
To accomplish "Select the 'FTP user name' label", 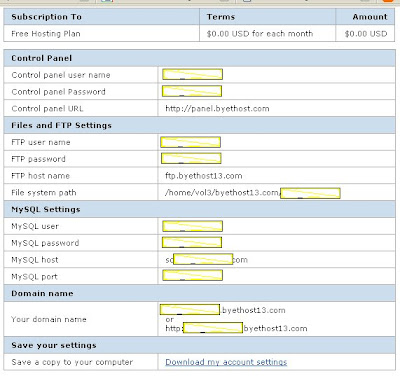I will [x=41, y=142].
